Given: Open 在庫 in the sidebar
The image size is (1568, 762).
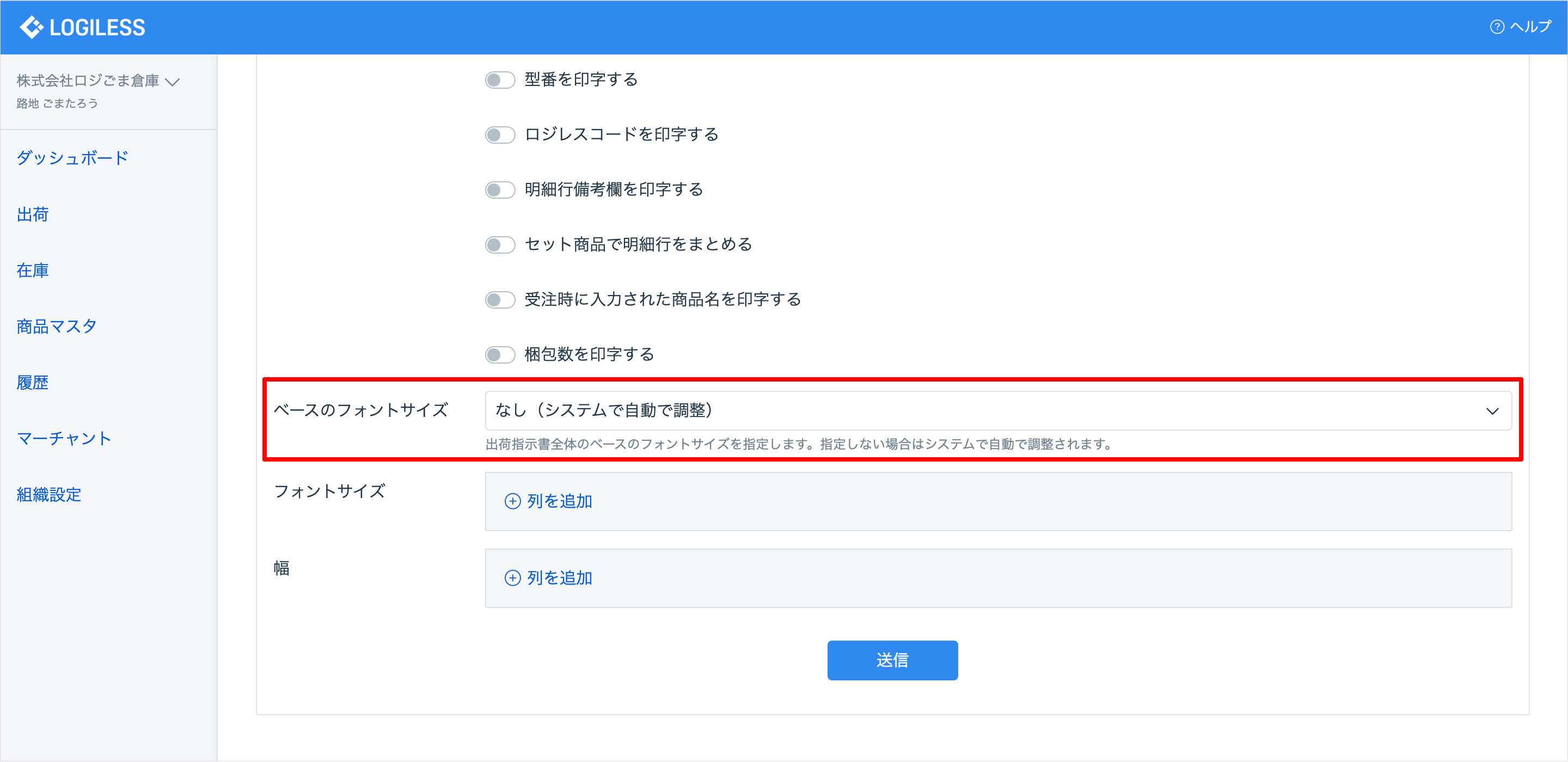Looking at the screenshot, I should [x=32, y=270].
